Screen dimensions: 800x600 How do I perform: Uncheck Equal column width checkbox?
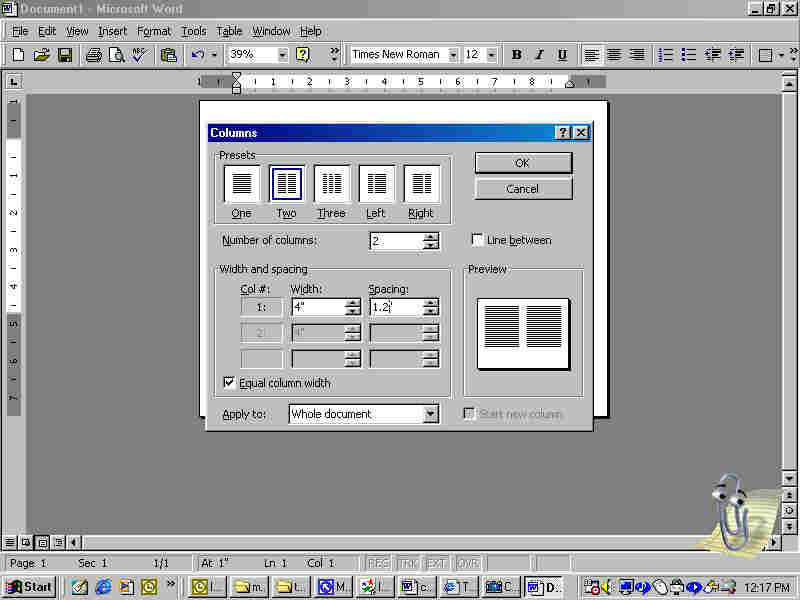click(x=229, y=383)
